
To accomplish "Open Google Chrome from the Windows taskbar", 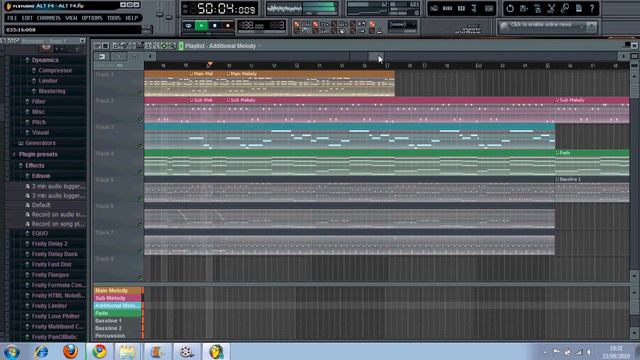I will tap(99, 351).
